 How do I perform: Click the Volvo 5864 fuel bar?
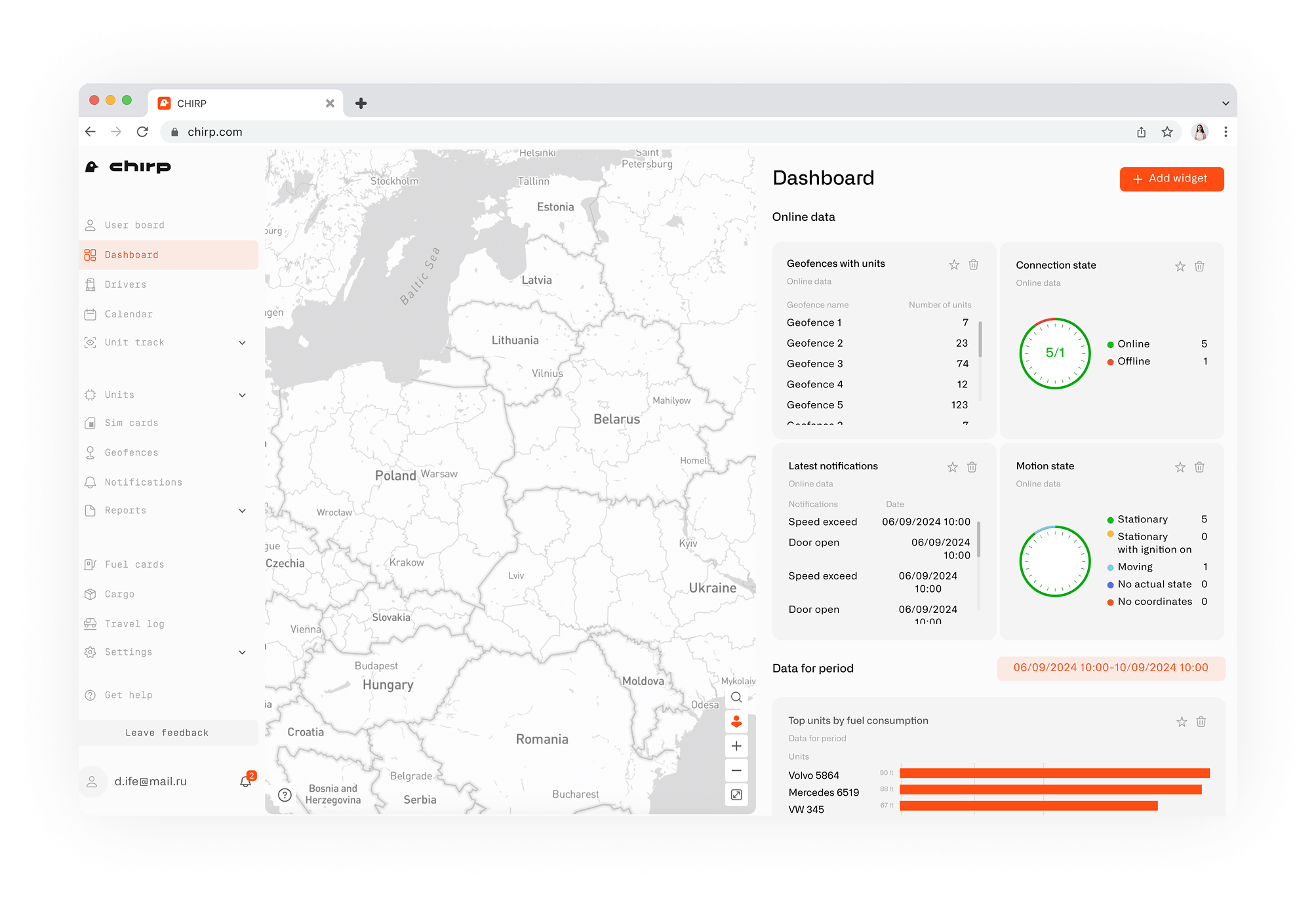coord(1055,773)
